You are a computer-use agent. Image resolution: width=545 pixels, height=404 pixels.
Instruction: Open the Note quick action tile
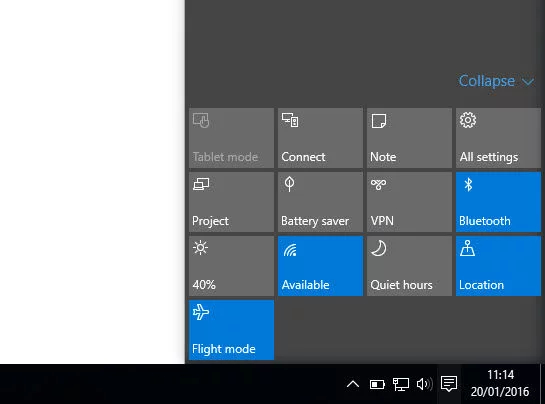(x=409, y=138)
